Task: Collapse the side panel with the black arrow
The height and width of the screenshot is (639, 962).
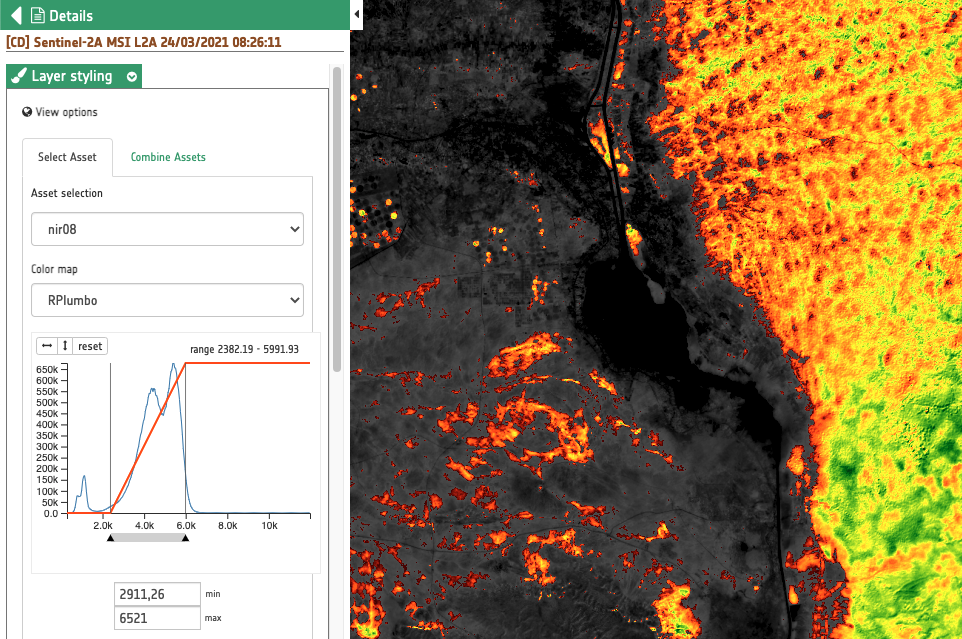Action: tap(357, 15)
